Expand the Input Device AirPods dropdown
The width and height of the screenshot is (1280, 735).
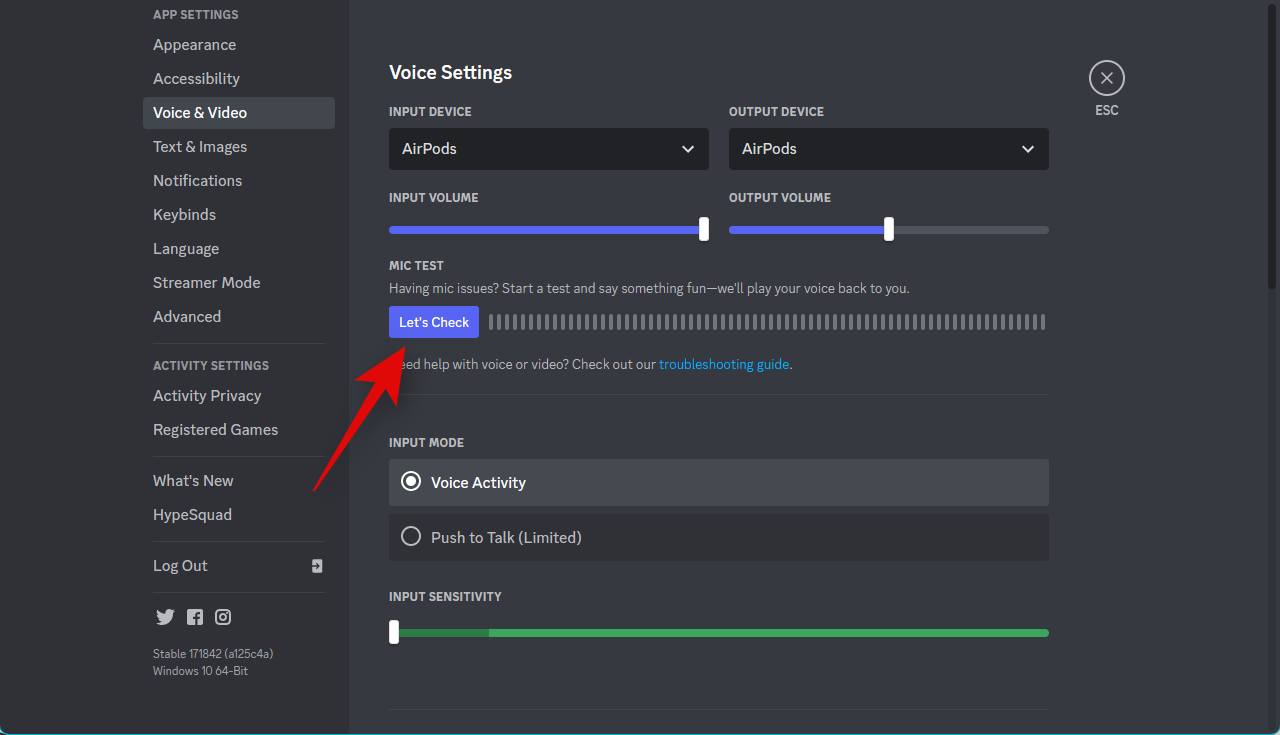[x=548, y=149]
